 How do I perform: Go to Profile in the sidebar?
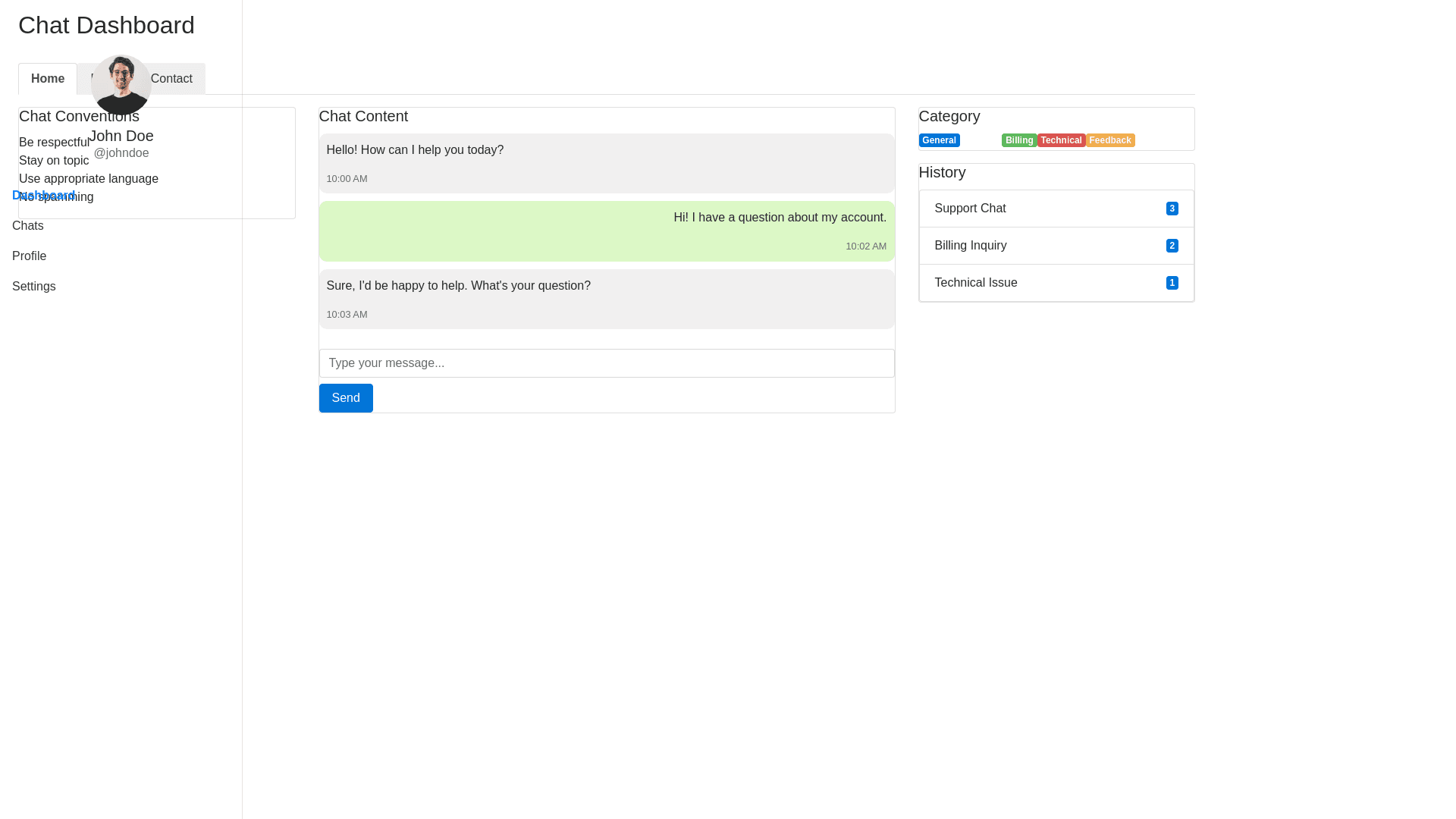29,256
